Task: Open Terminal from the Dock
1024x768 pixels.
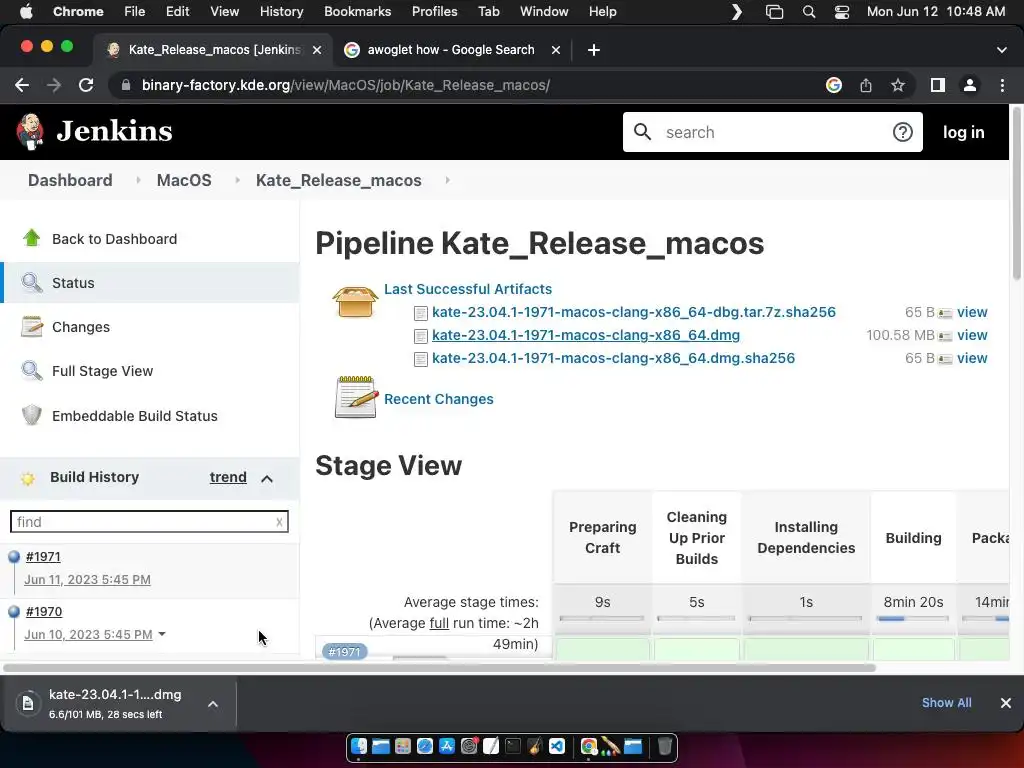Action: [x=513, y=746]
